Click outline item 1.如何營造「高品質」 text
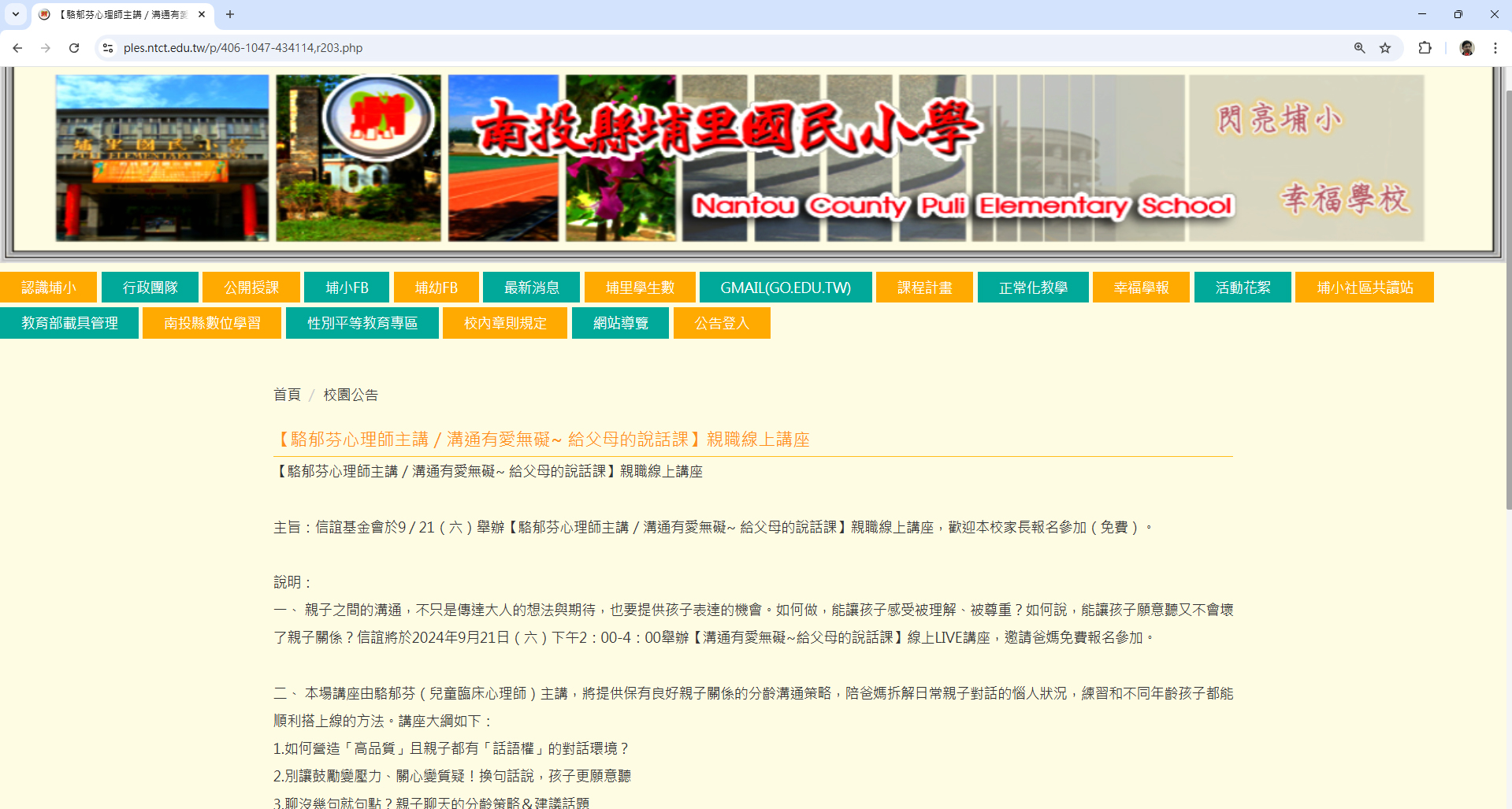Screen dimensions: 1512x809 (x=451, y=748)
